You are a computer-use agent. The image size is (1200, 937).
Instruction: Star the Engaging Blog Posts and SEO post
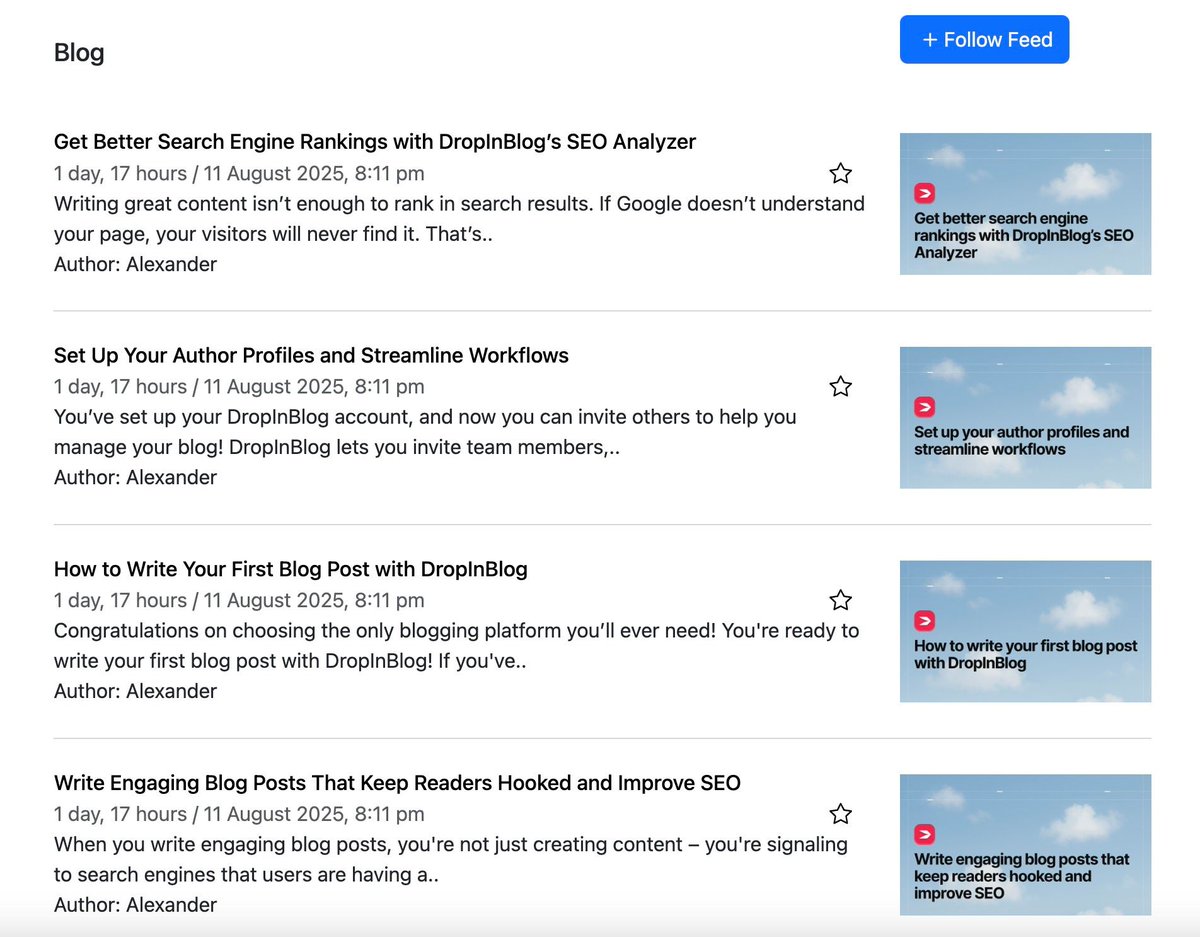pos(841,814)
